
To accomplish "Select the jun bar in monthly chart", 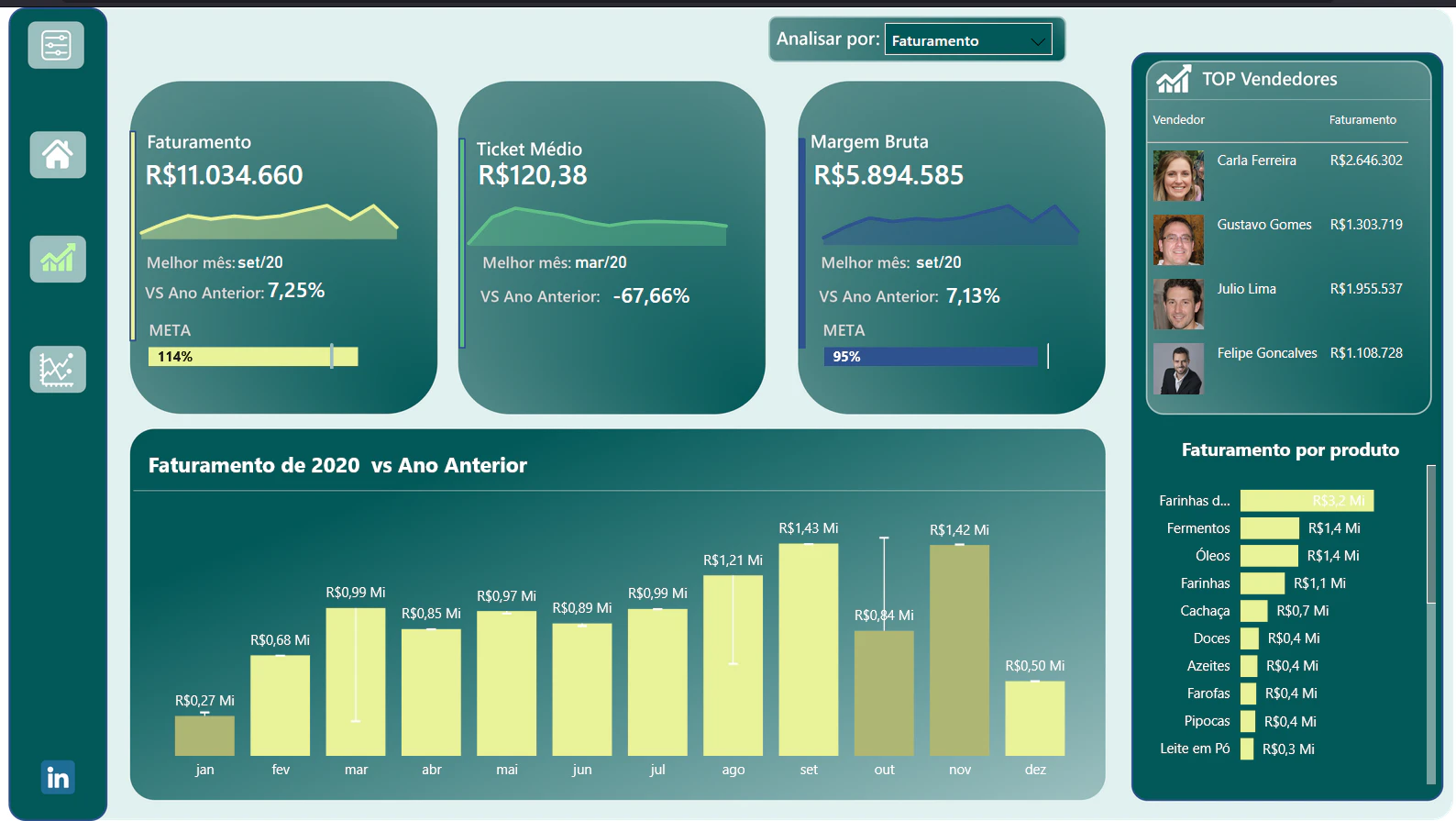I will [582, 690].
